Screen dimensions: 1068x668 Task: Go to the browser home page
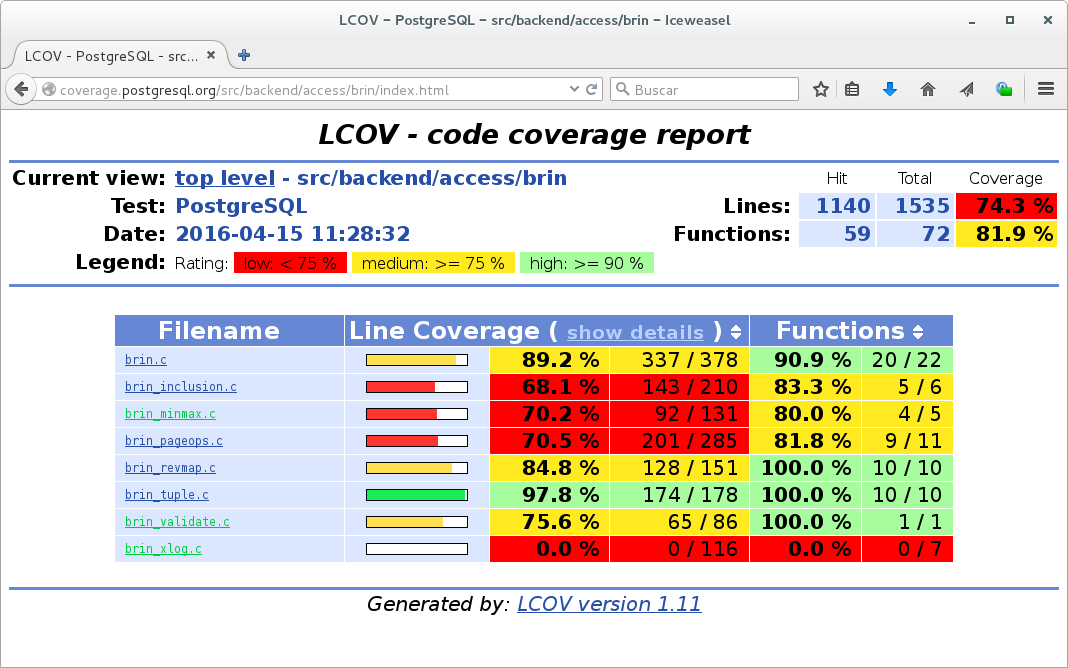[x=928, y=89]
